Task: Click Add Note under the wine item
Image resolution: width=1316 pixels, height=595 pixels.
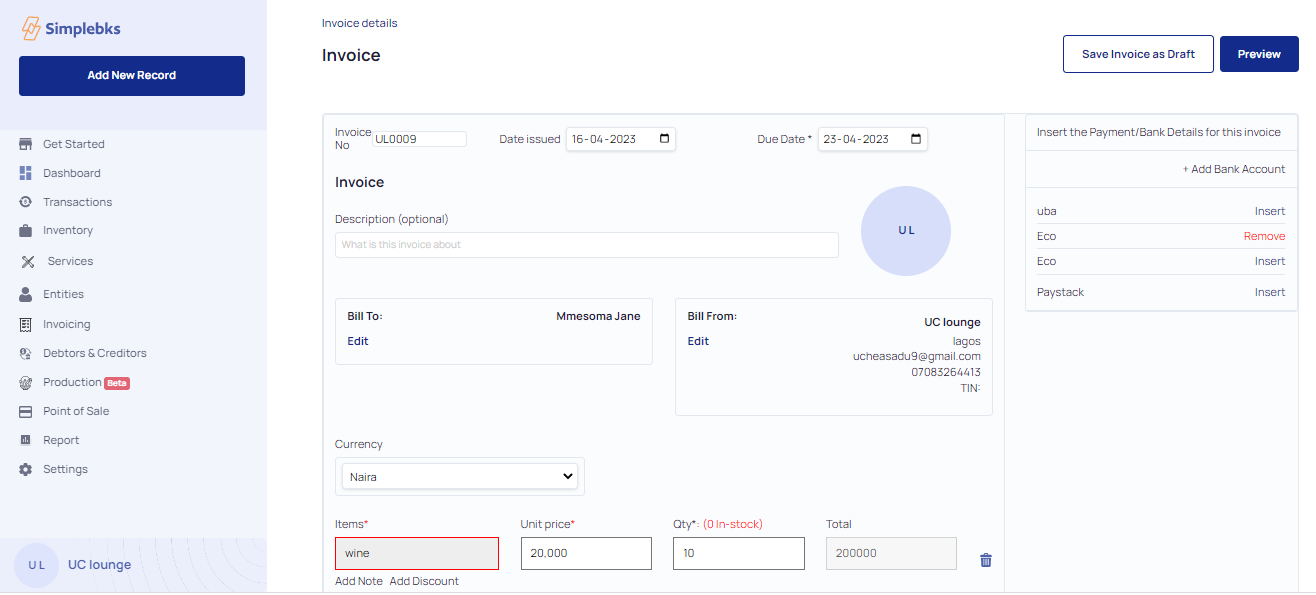Action: [359, 581]
